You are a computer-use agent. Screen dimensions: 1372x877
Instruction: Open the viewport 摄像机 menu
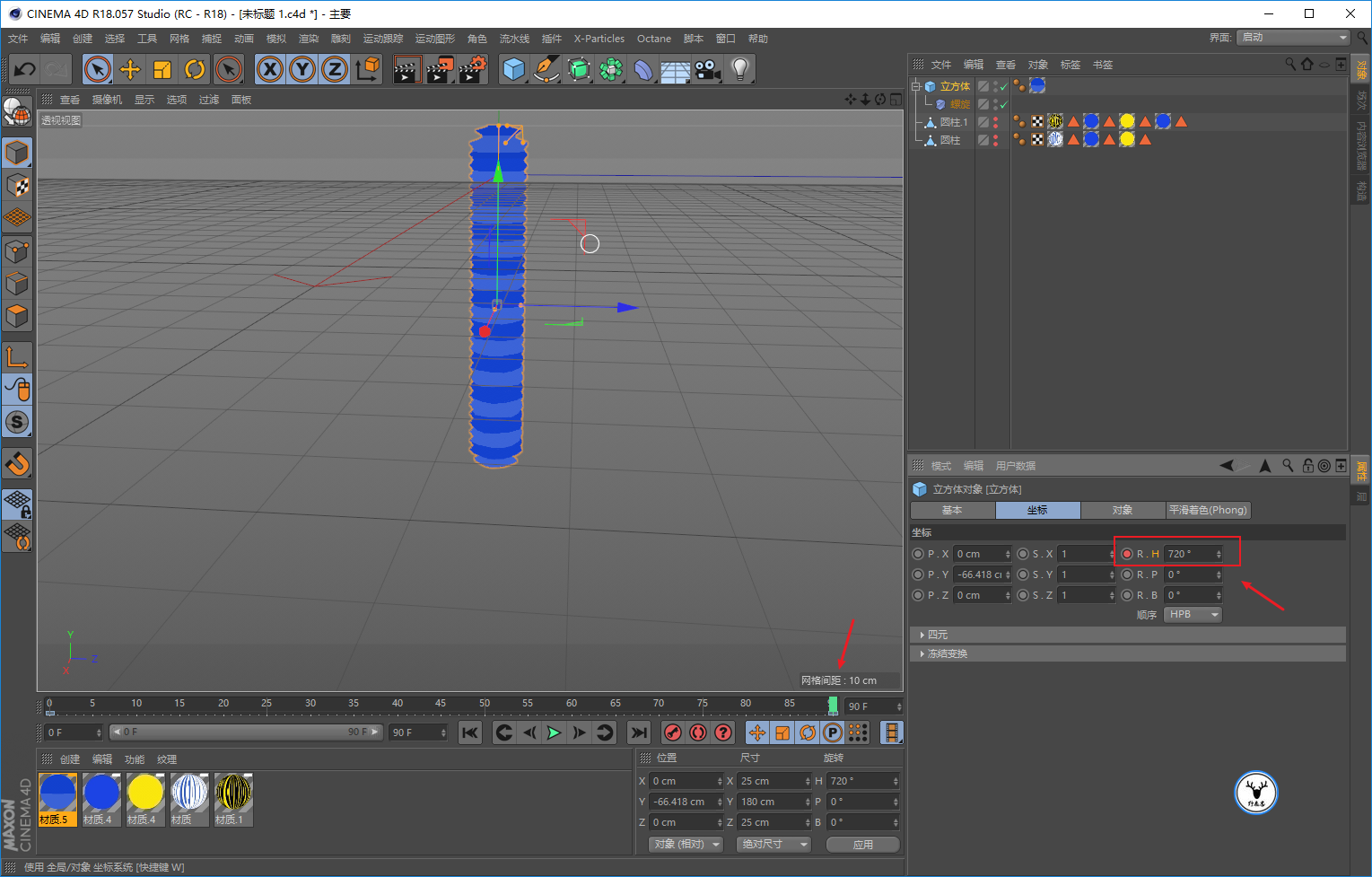tap(107, 100)
